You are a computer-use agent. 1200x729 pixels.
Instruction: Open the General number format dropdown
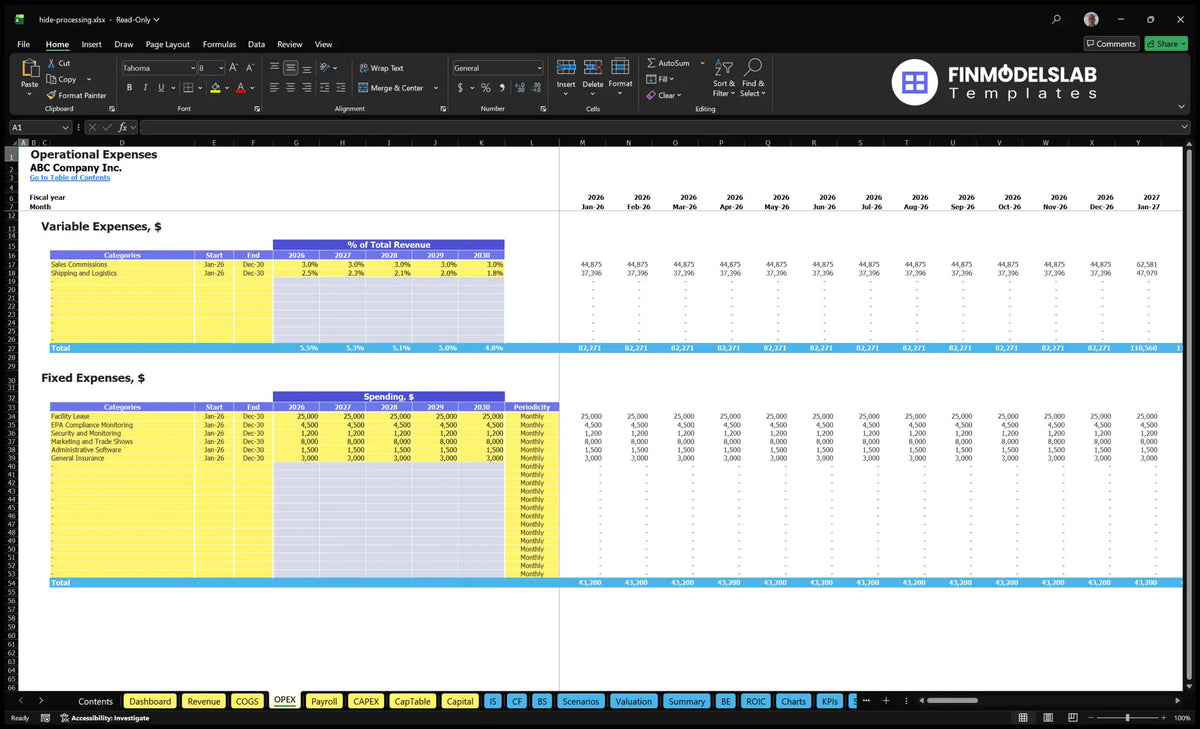point(539,68)
